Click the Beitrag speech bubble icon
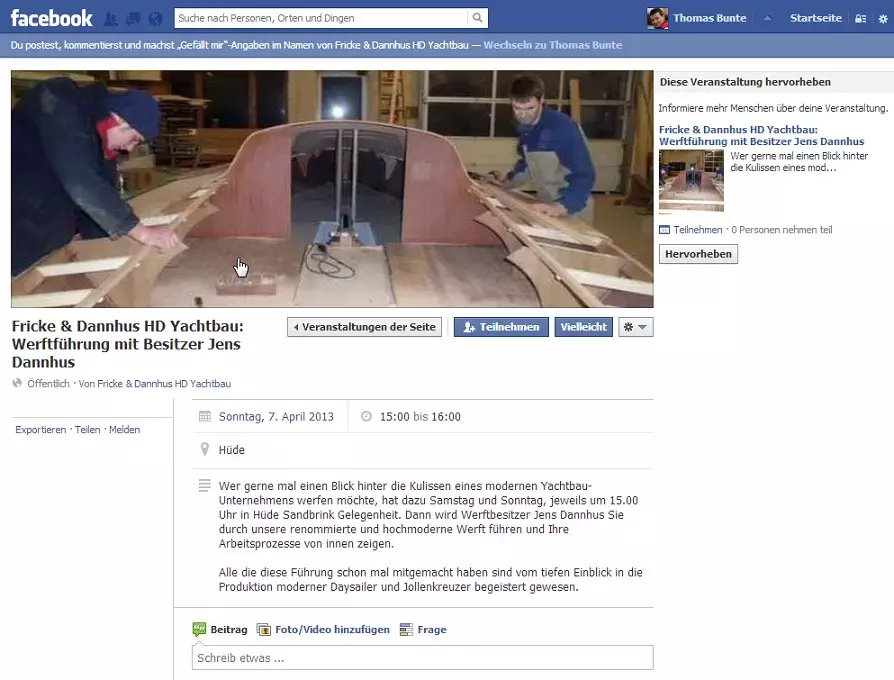 click(x=199, y=629)
